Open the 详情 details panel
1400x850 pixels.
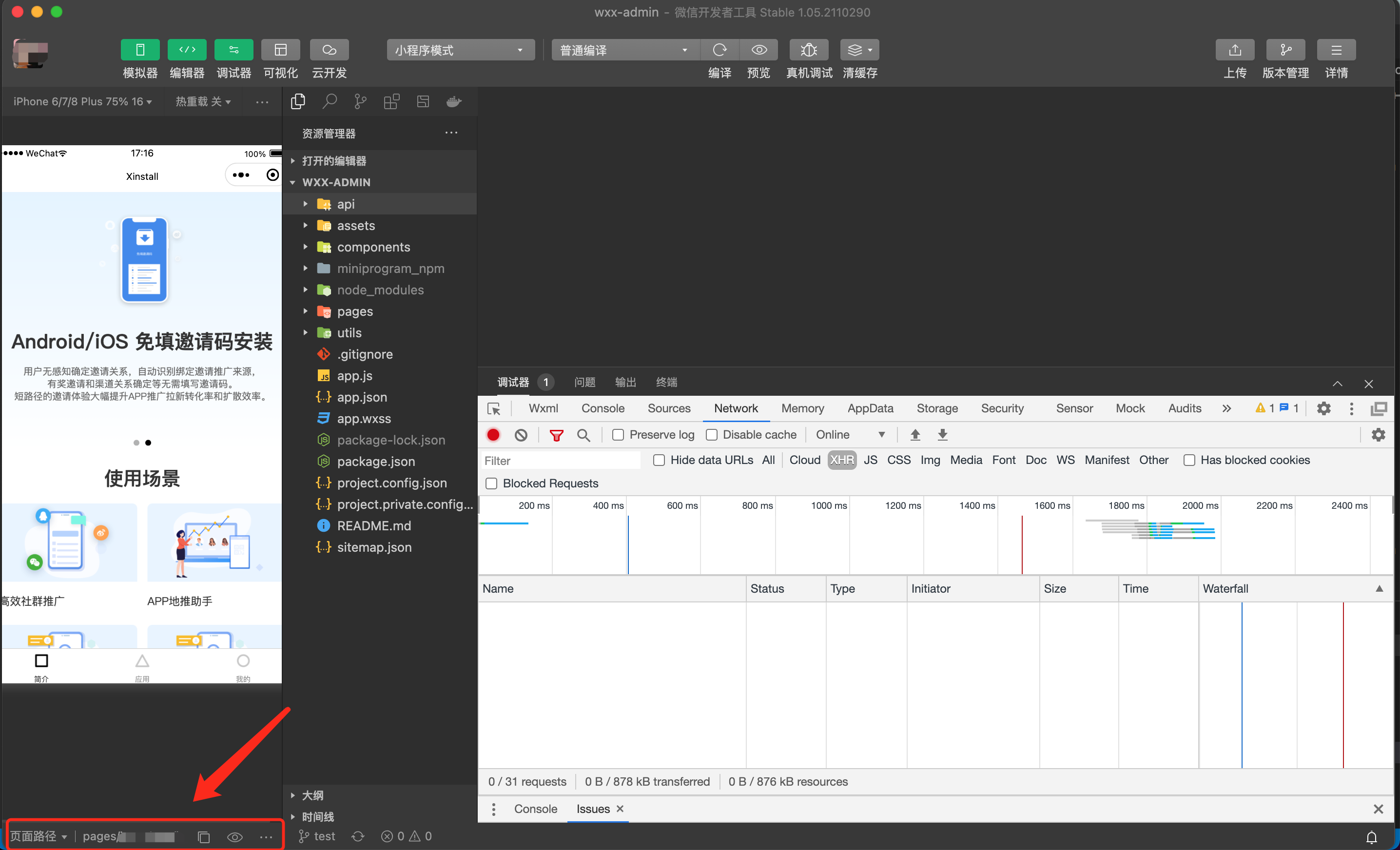point(1336,50)
